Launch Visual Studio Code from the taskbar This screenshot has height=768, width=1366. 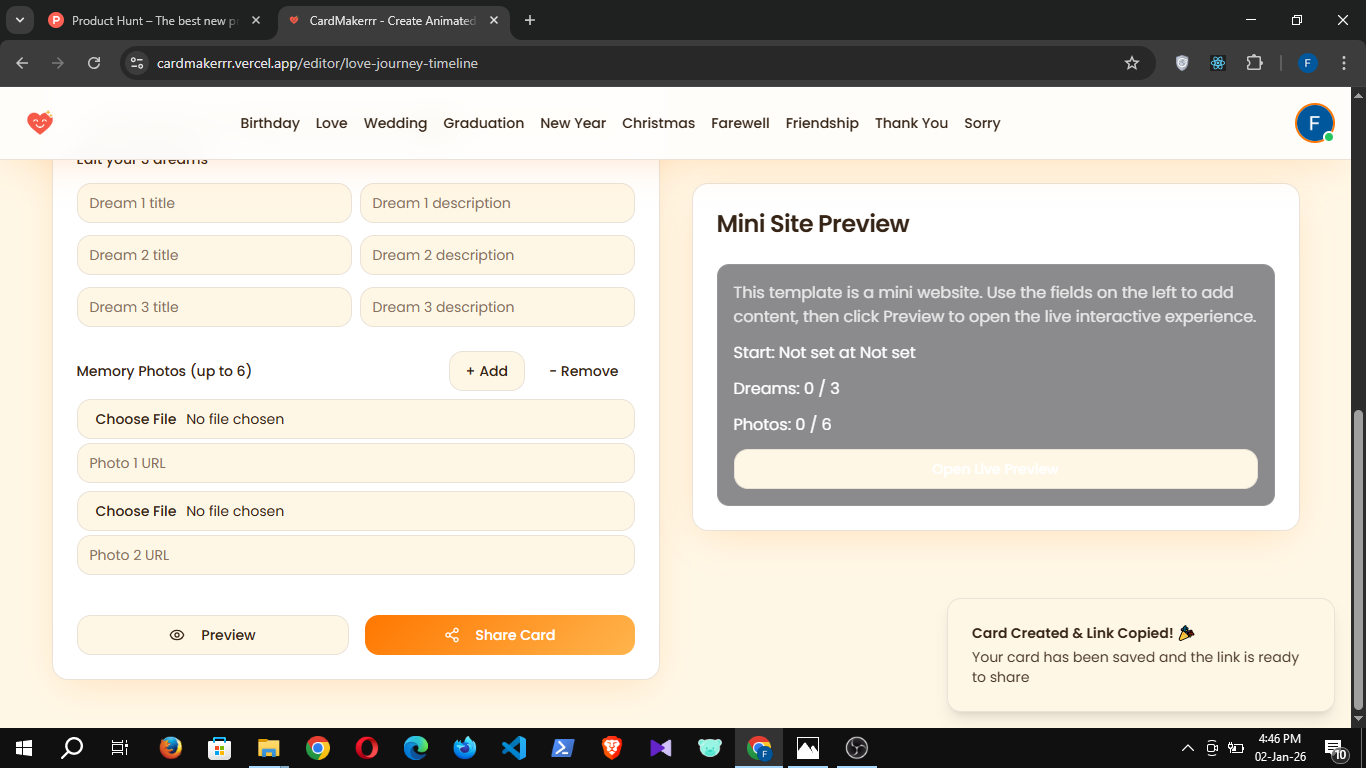point(513,747)
